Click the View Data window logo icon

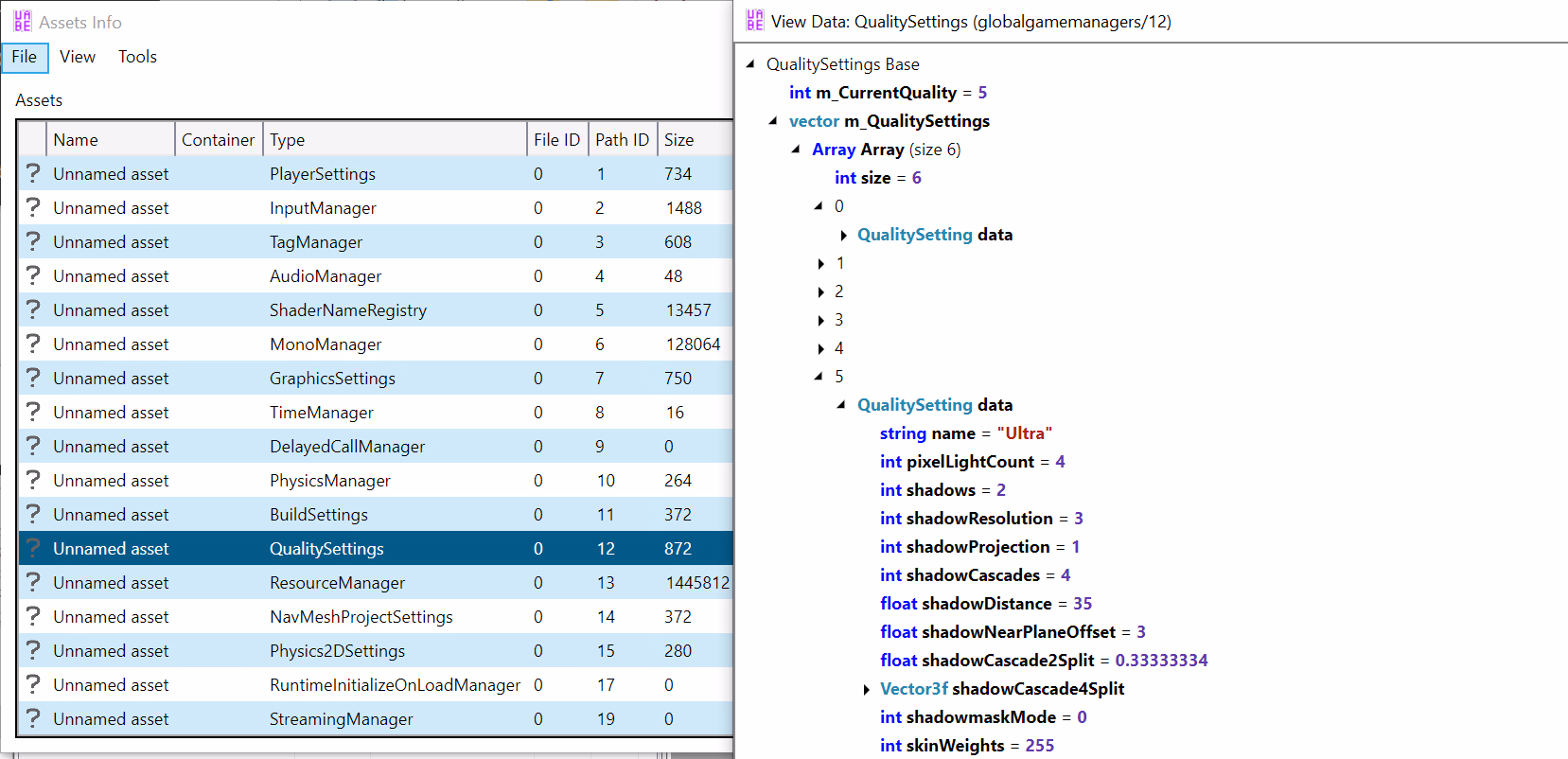(x=754, y=21)
